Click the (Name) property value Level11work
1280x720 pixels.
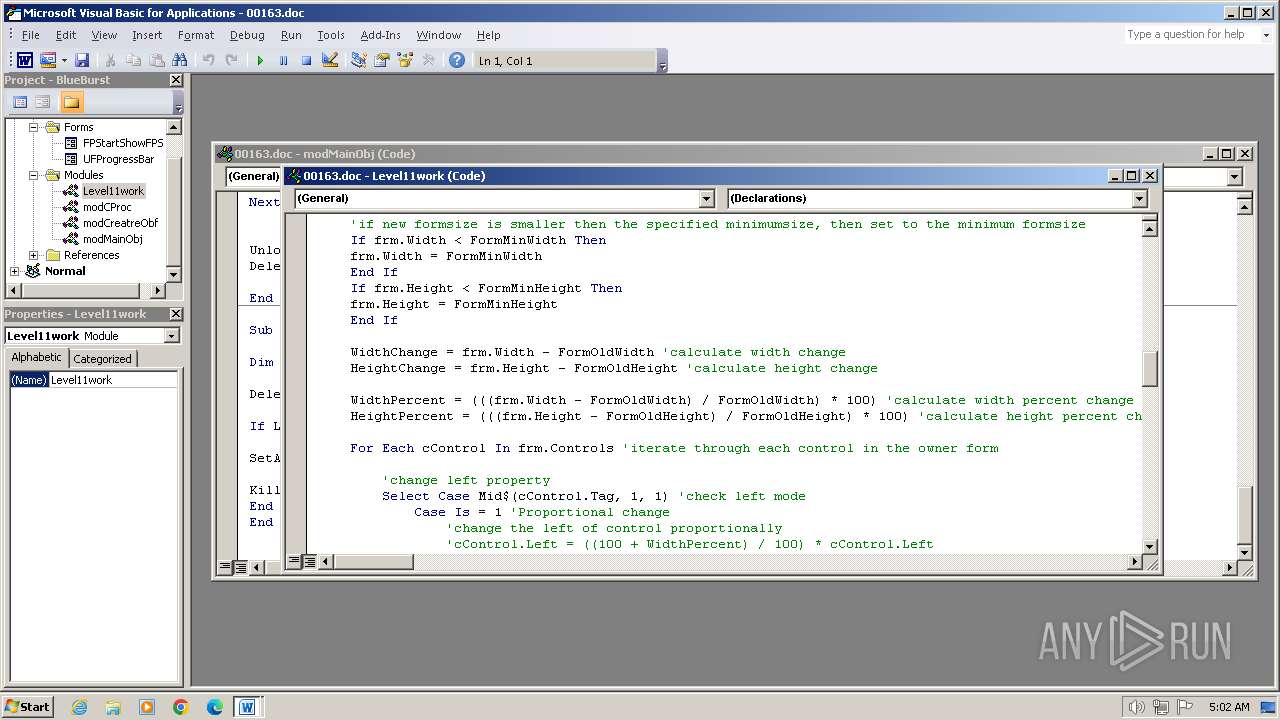113,380
